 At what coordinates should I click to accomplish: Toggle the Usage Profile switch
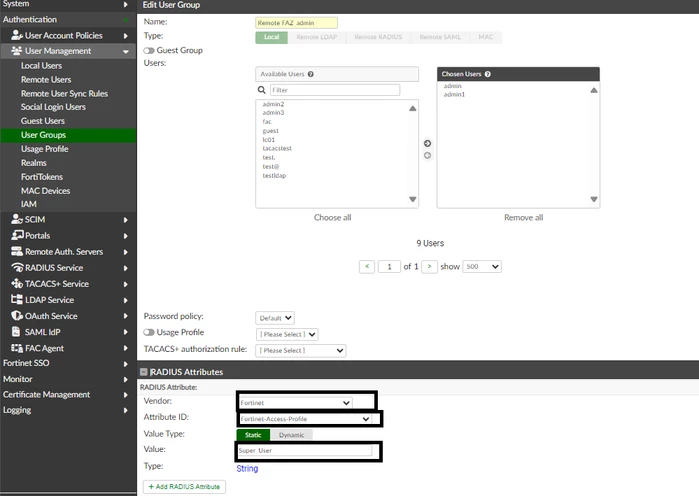coord(149,332)
